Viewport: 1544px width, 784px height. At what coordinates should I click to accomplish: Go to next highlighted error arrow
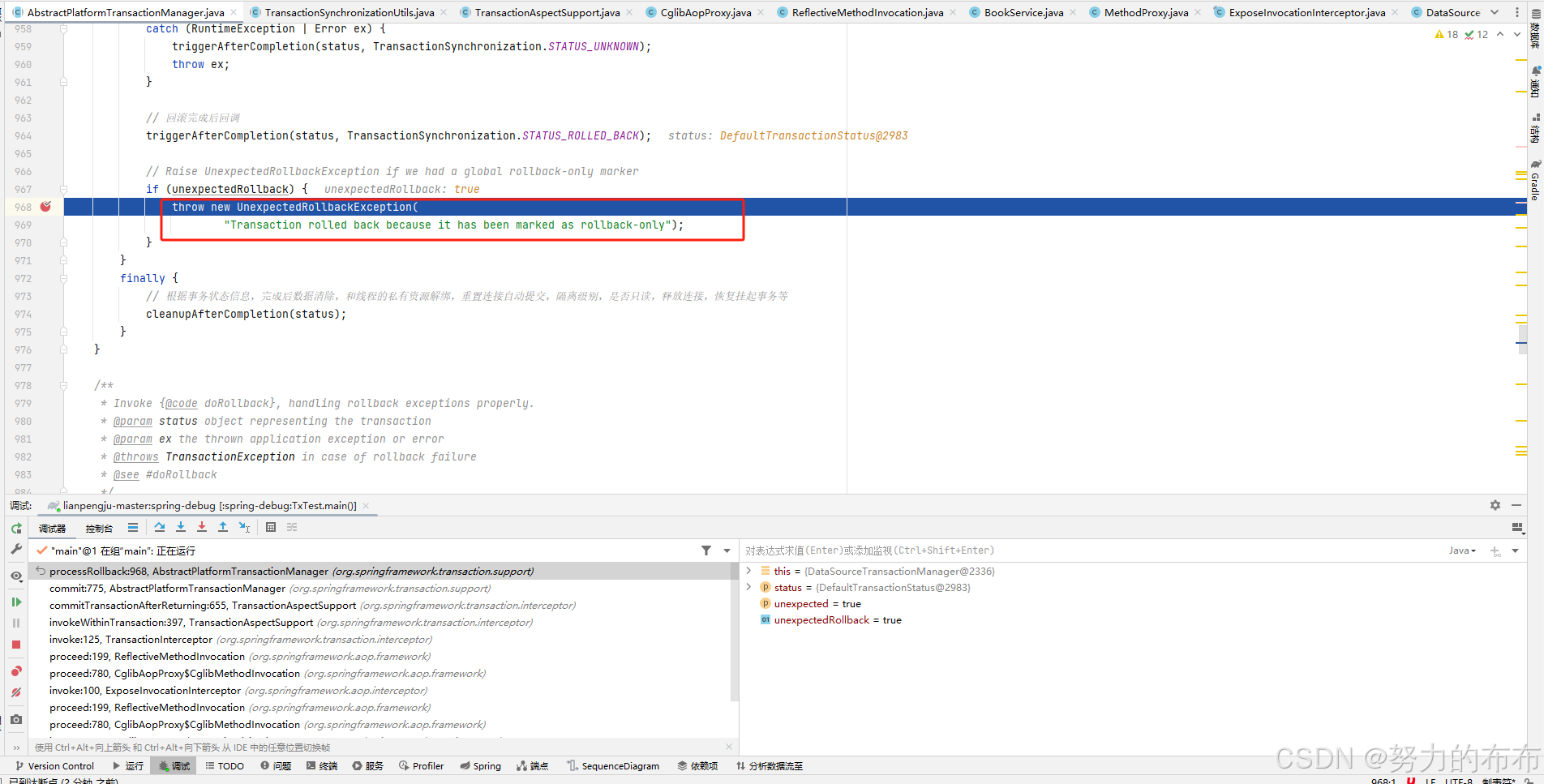pos(1517,34)
